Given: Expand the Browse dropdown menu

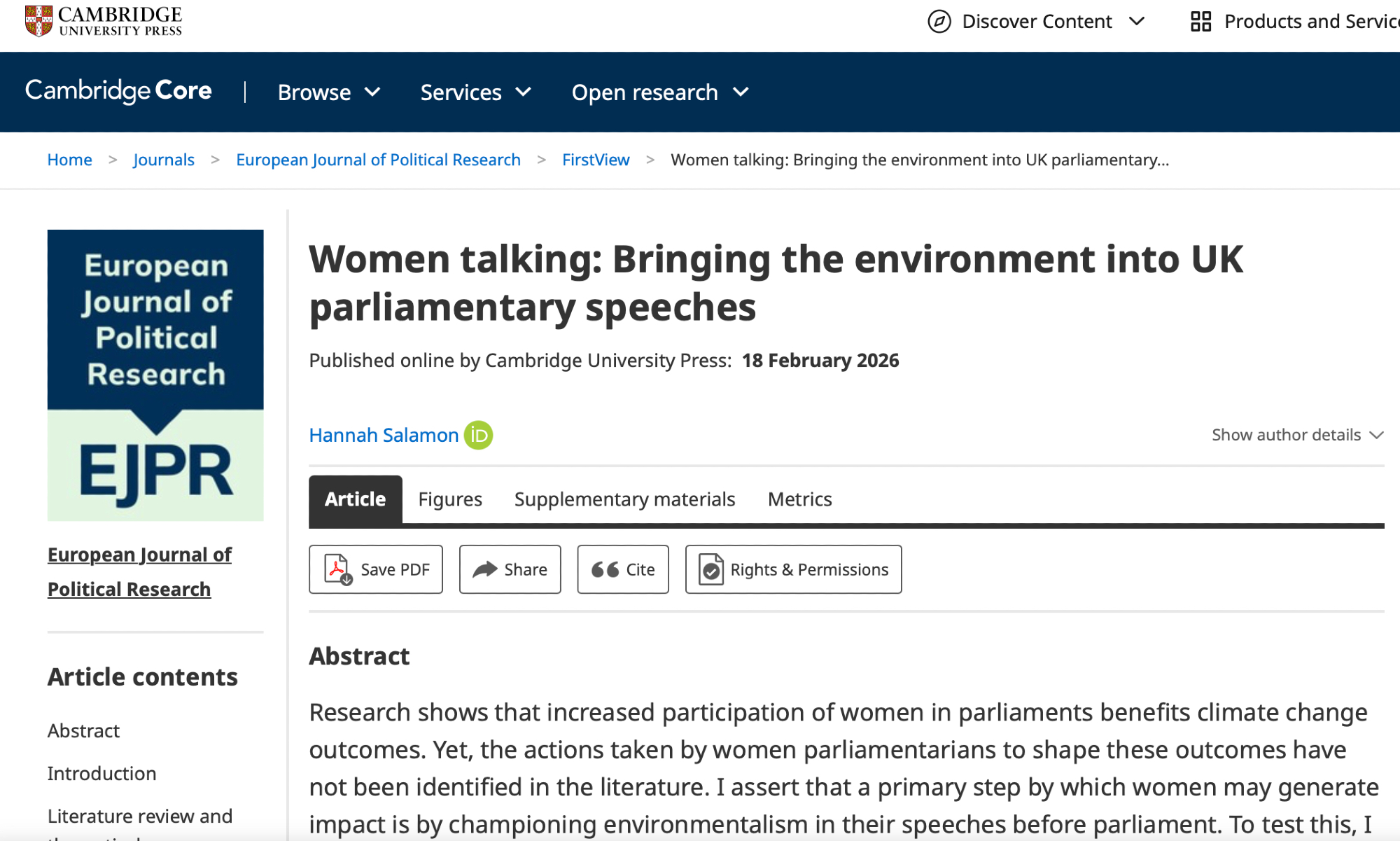Looking at the screenshot, I should click(x=328, y=92).
